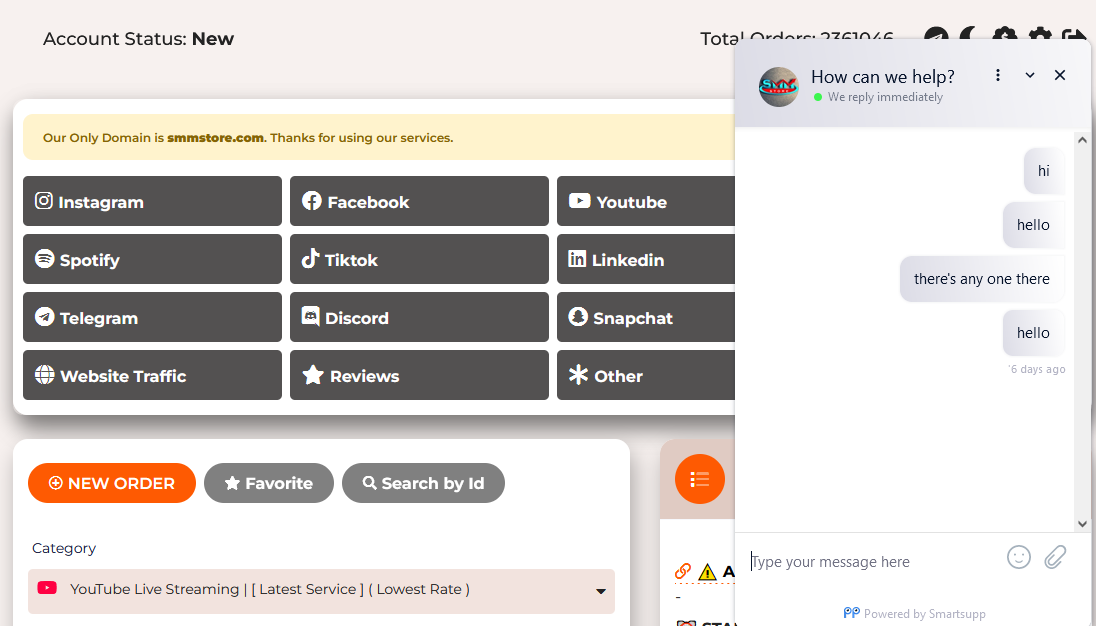Open the Instagram services category
Screen dimensions: 1096x626
pos(152,201)
